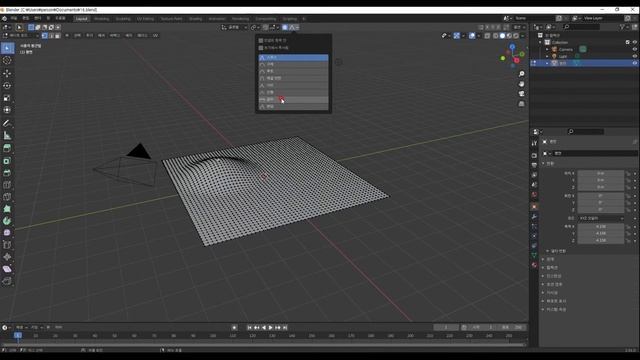This screenshot has height=360, width=640.
Task: Hide the Collection via its eye icon
Action: pyautogui.click(x=635, y=42)
